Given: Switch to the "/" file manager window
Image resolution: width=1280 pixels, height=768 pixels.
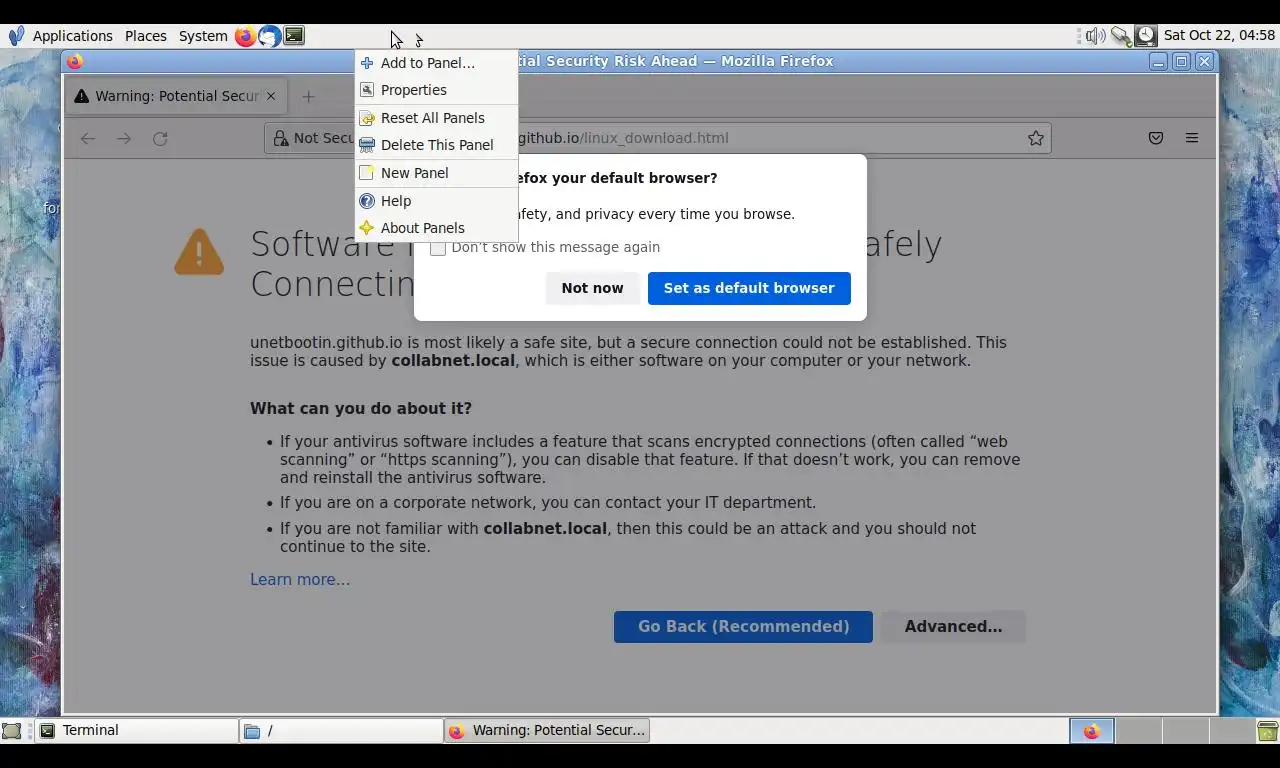Looking at the screenshot, I should pyautogui.click(x=341, y=731).
